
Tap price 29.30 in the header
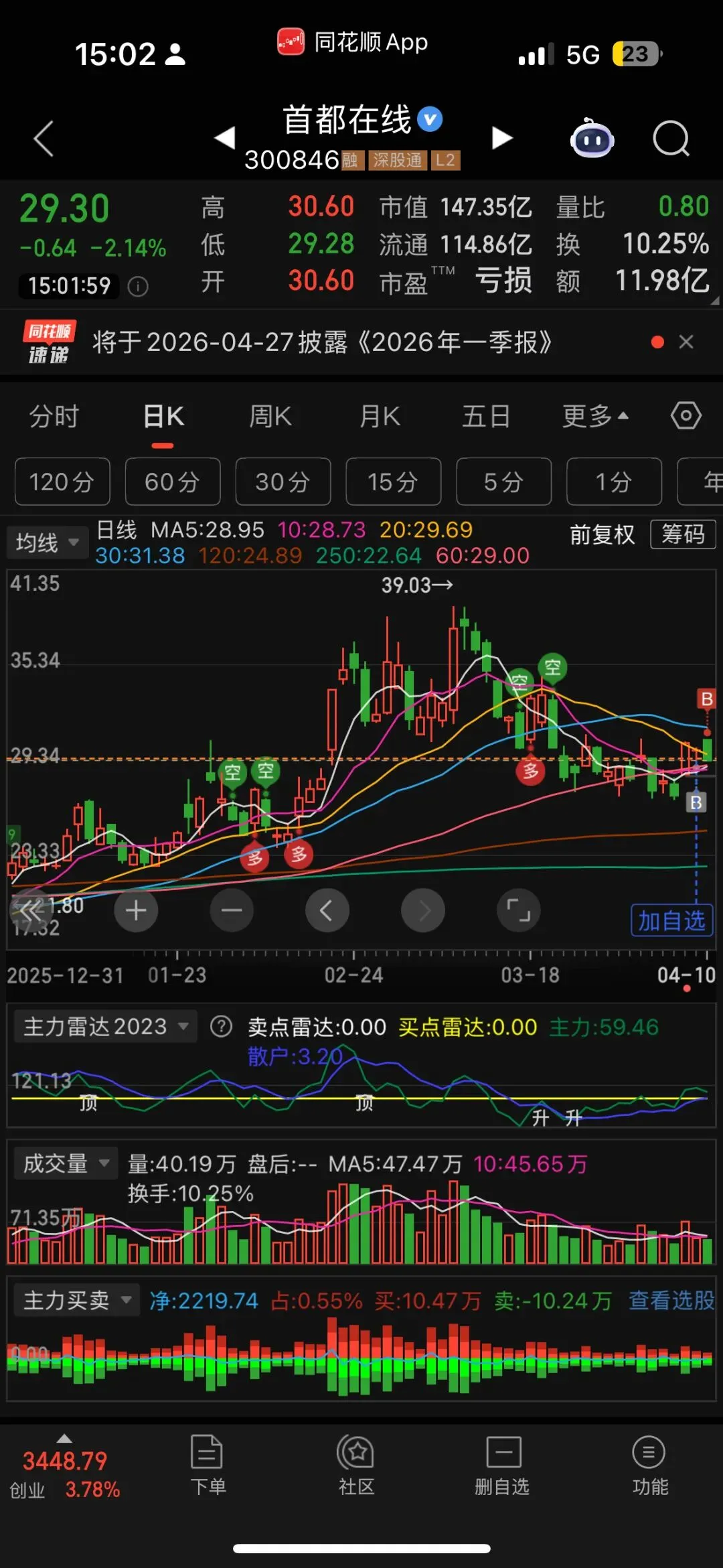pos(64,209)
